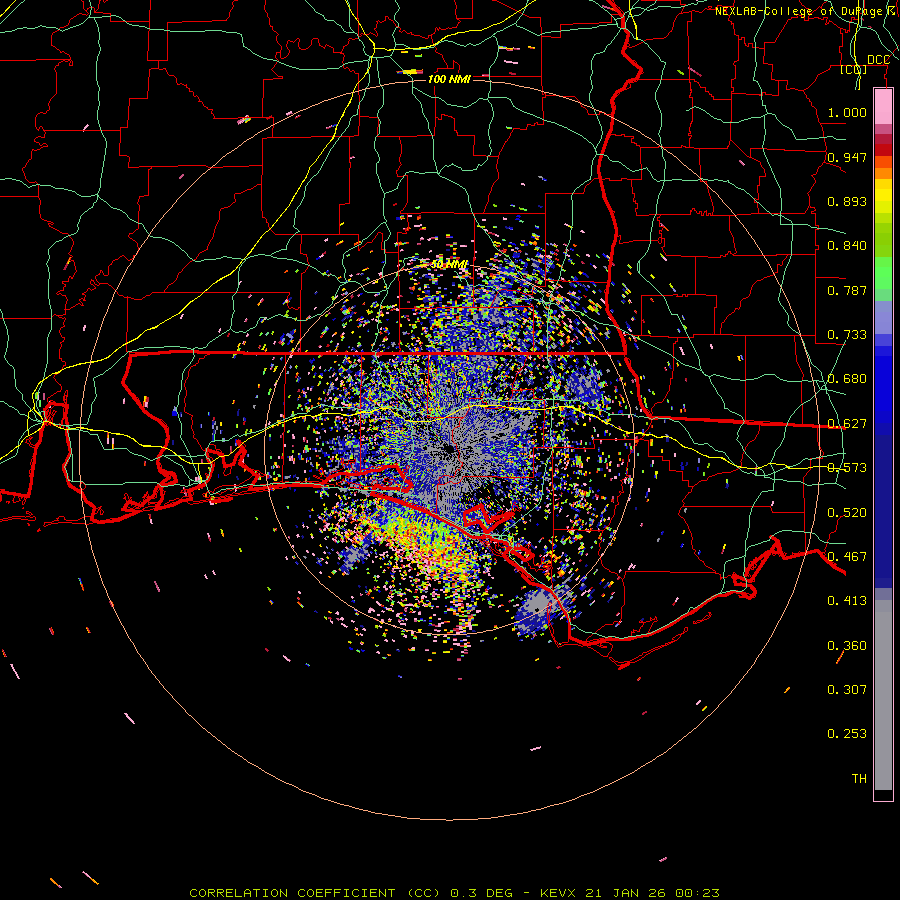
Task: Click the 0.893 scale value
Action: [847, 201]
